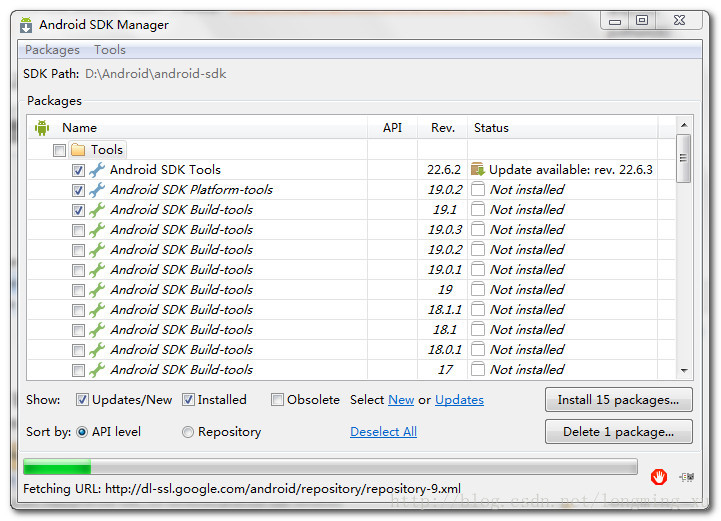The width and height of the screenshot is (721, 521).
Task: Click wrench icon of Build-tools rev. 19.0.1
Action: [x=97, y=269]
